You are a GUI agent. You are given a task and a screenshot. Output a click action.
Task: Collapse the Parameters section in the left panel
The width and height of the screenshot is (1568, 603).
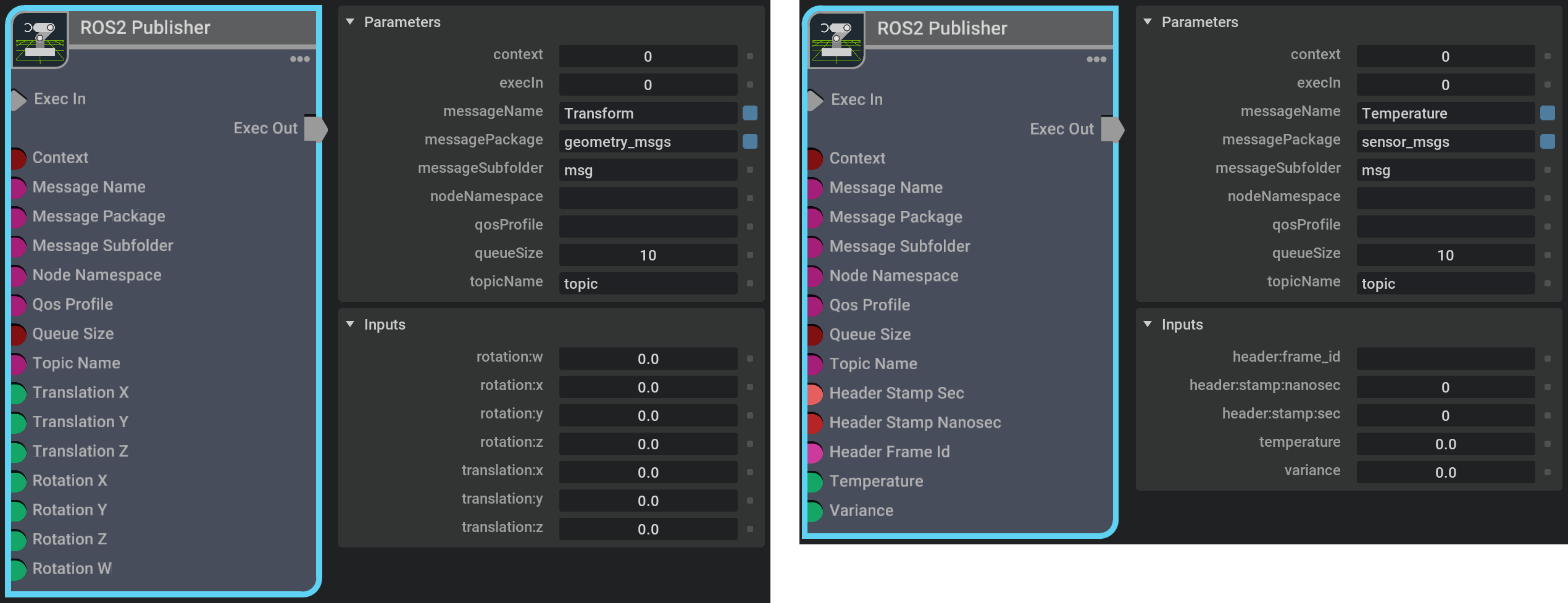(350, 22)
